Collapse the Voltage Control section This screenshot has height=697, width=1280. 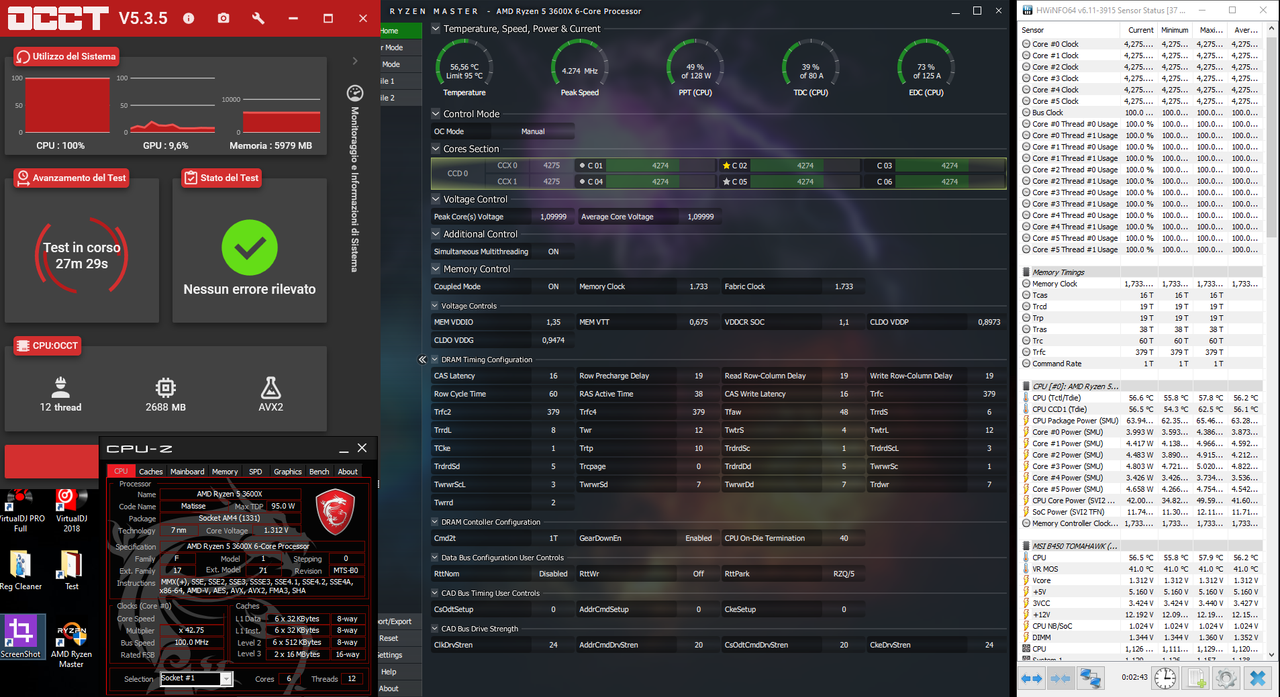point(435,199)
